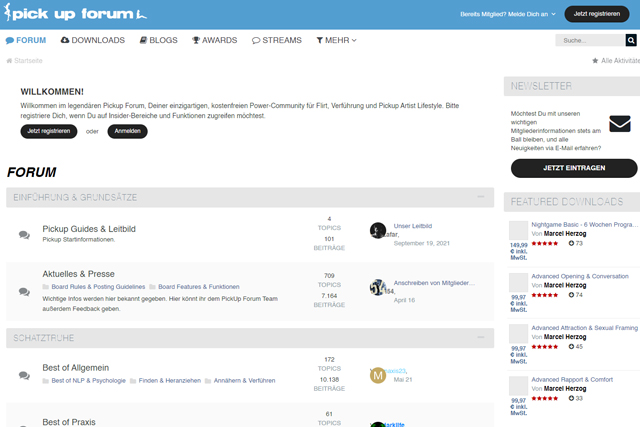Open the Blogs tab

click(158, 40)
